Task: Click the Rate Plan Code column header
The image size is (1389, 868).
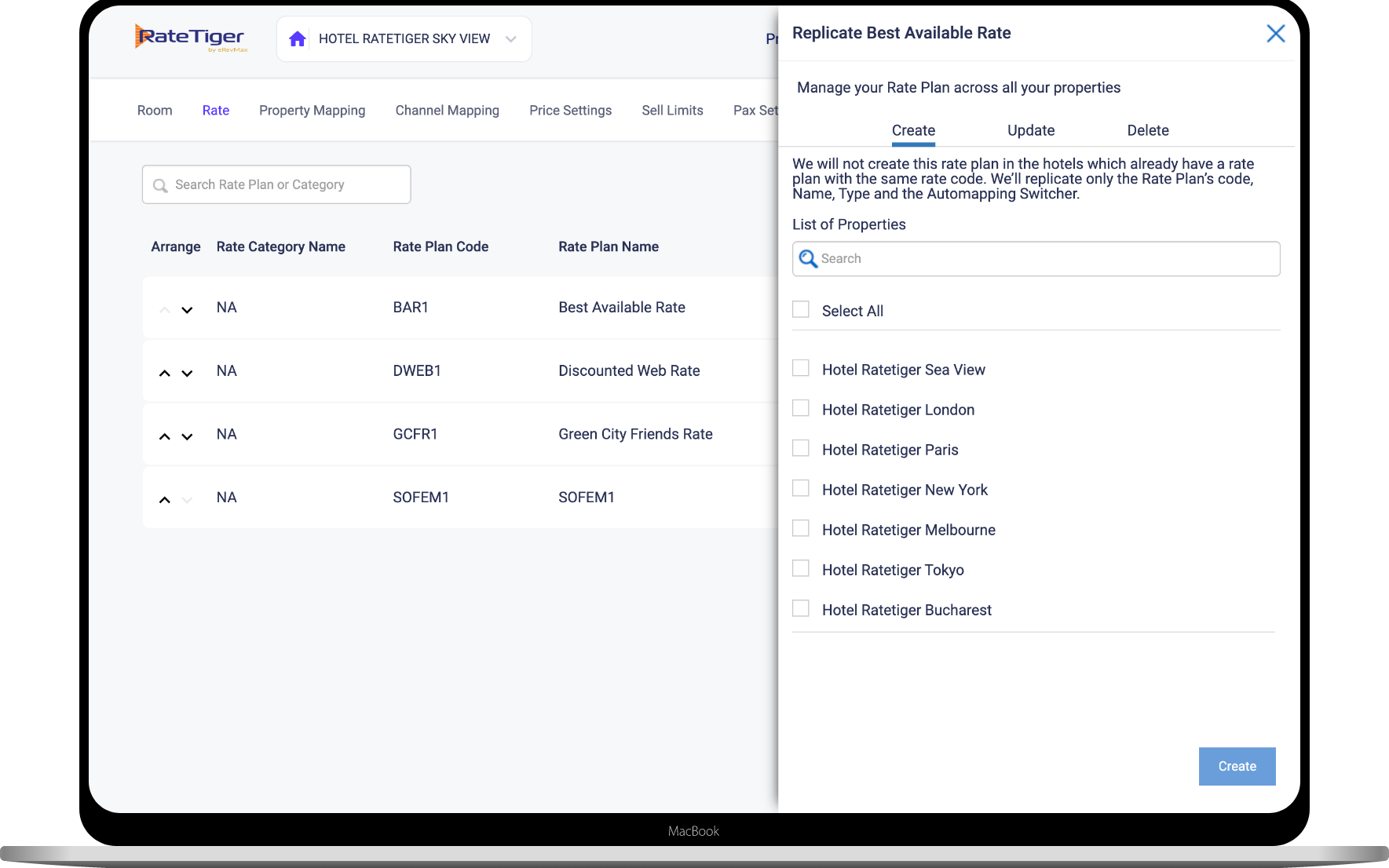Action: coord(441,247)
